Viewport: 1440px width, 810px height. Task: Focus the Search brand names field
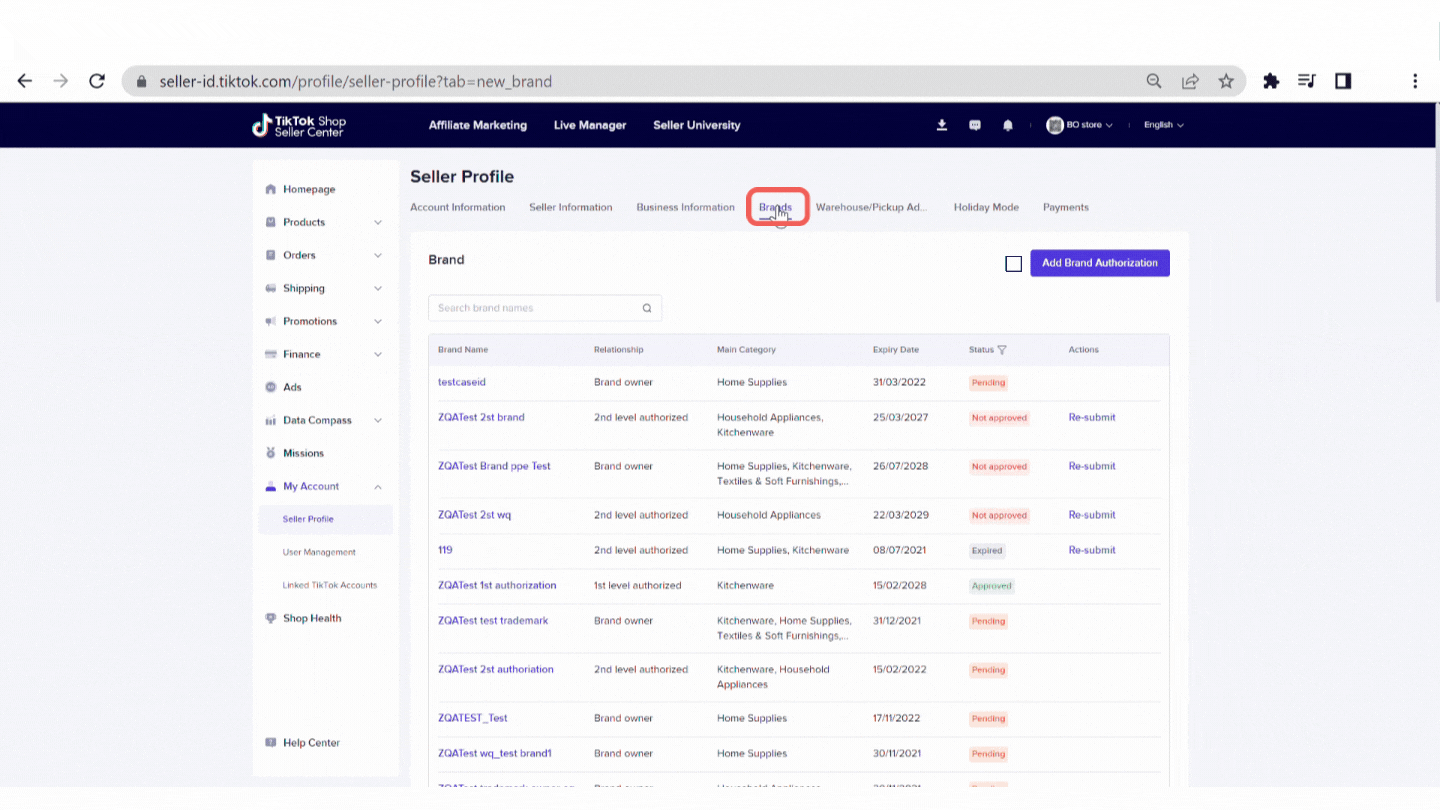535,308
